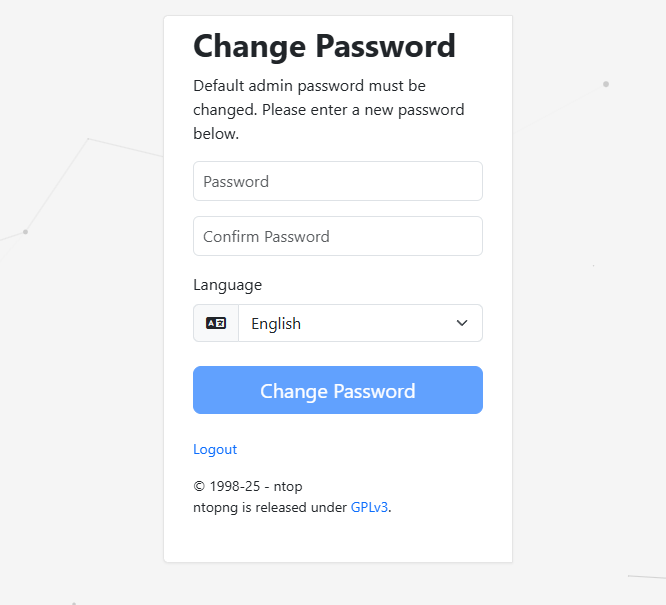The width and height of the screenshot is (666, 605).
Task: Click the default admin password notice text
Action: click(x=328, y=109)
